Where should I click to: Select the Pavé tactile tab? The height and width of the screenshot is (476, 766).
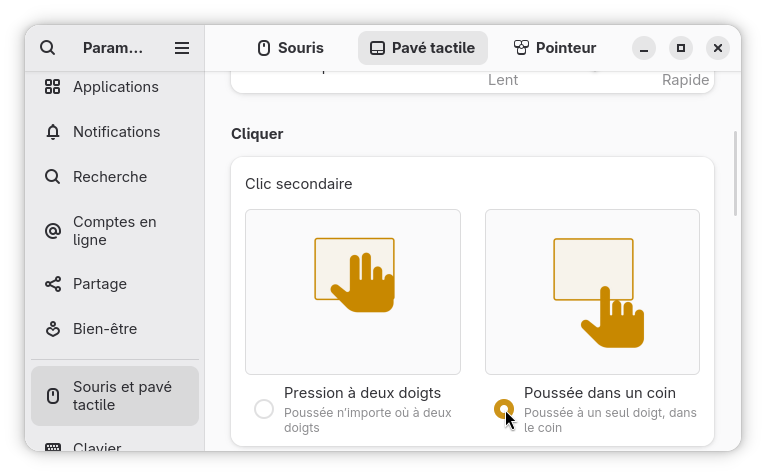click(423, 48)
